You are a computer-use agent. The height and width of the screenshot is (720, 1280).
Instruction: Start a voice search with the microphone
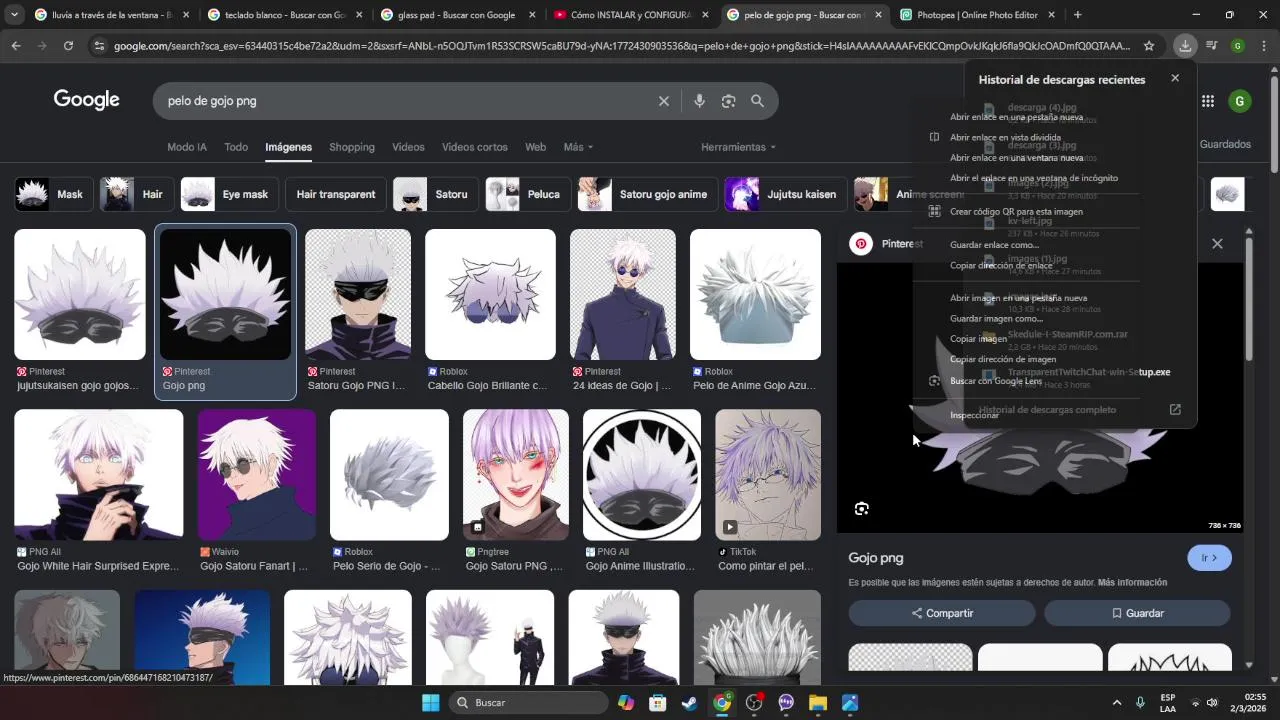coord(699,101)
